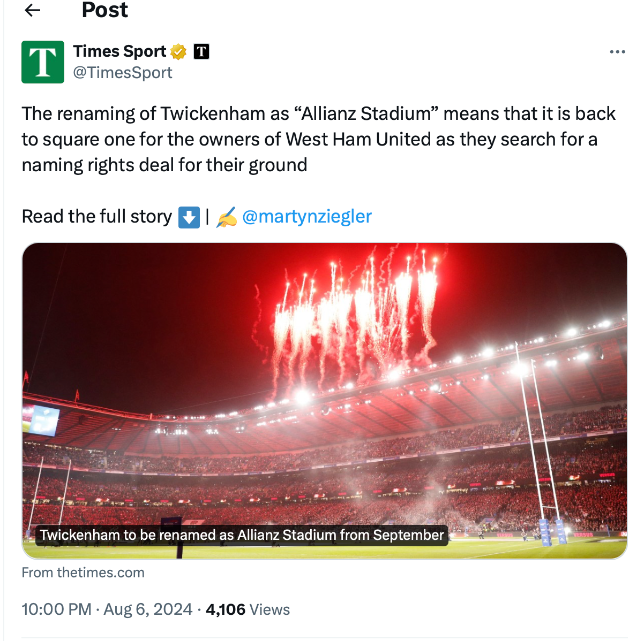This screenshot has height=641, width=644.
Task: Open the Times Sport display name
Action: [x=119, y=52]
